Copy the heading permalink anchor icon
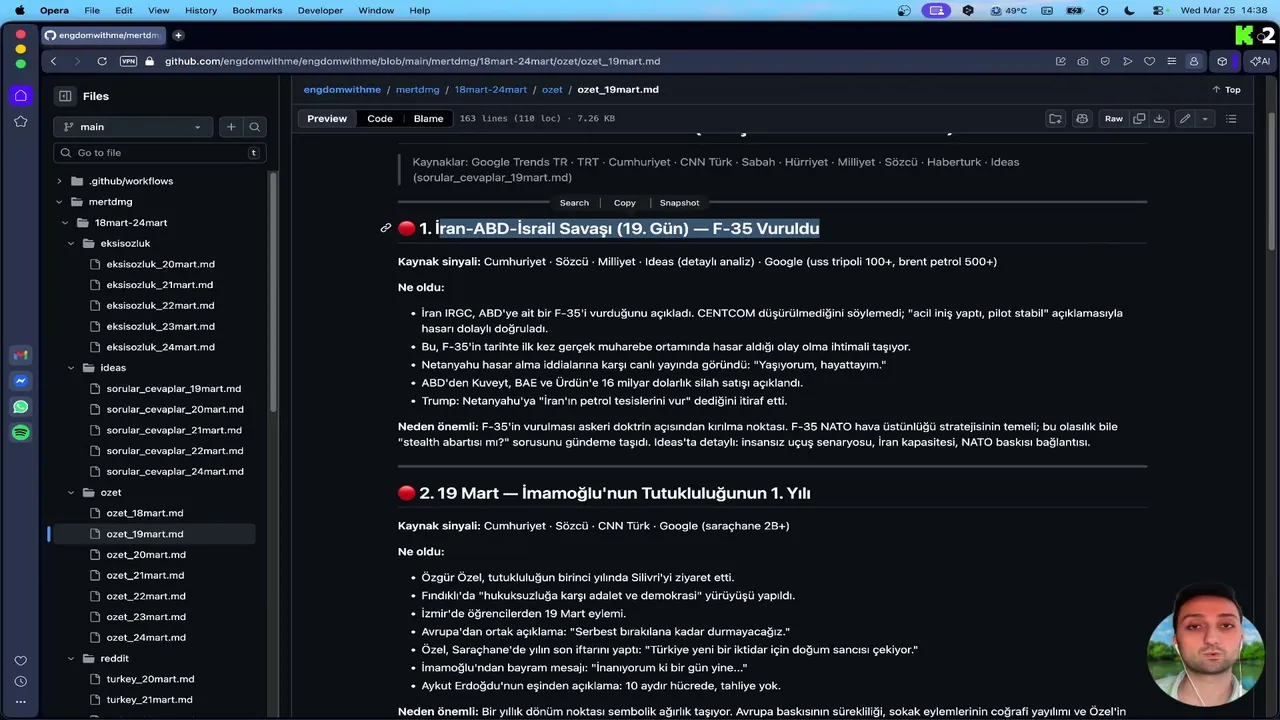The height and width of the screenshot is (720, 1280). pos(385,228)
